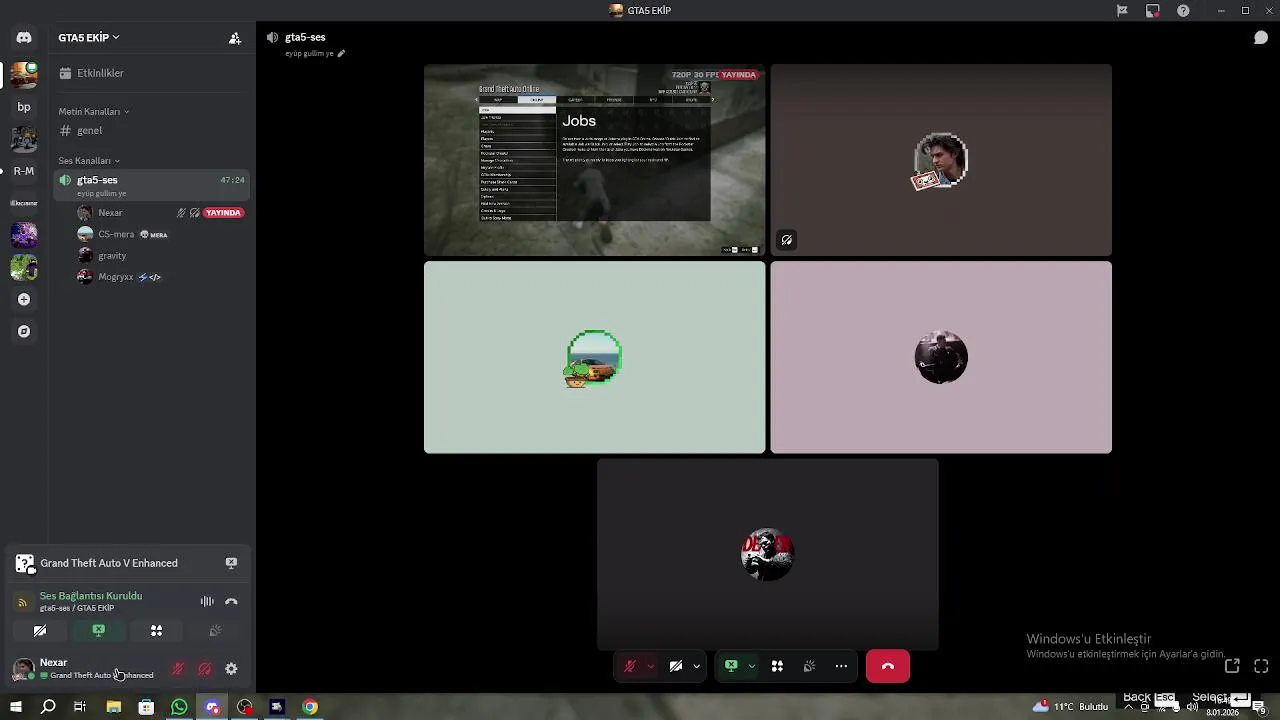Viewport: 1280px width, 720px height.
Task: Click the Grand Theft Auto V Enhanced activity label
Action: 109,563
